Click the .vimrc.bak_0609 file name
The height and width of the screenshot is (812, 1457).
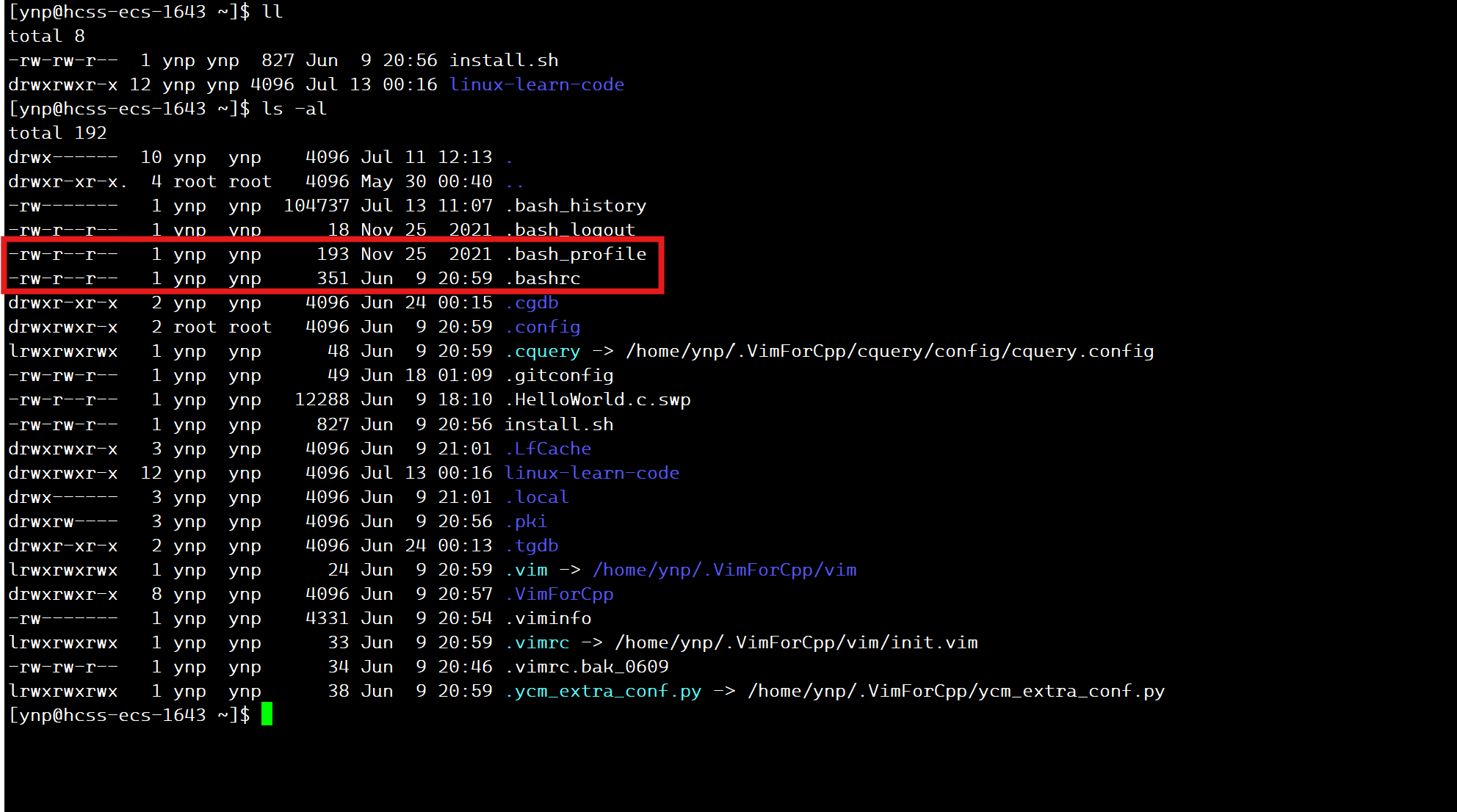[587, 667]
